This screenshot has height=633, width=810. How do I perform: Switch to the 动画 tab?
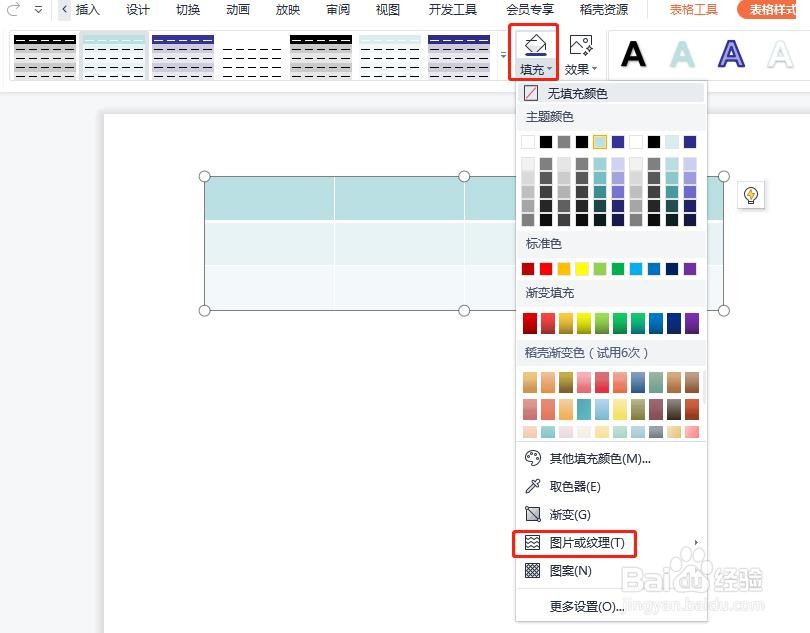[238, 9]
